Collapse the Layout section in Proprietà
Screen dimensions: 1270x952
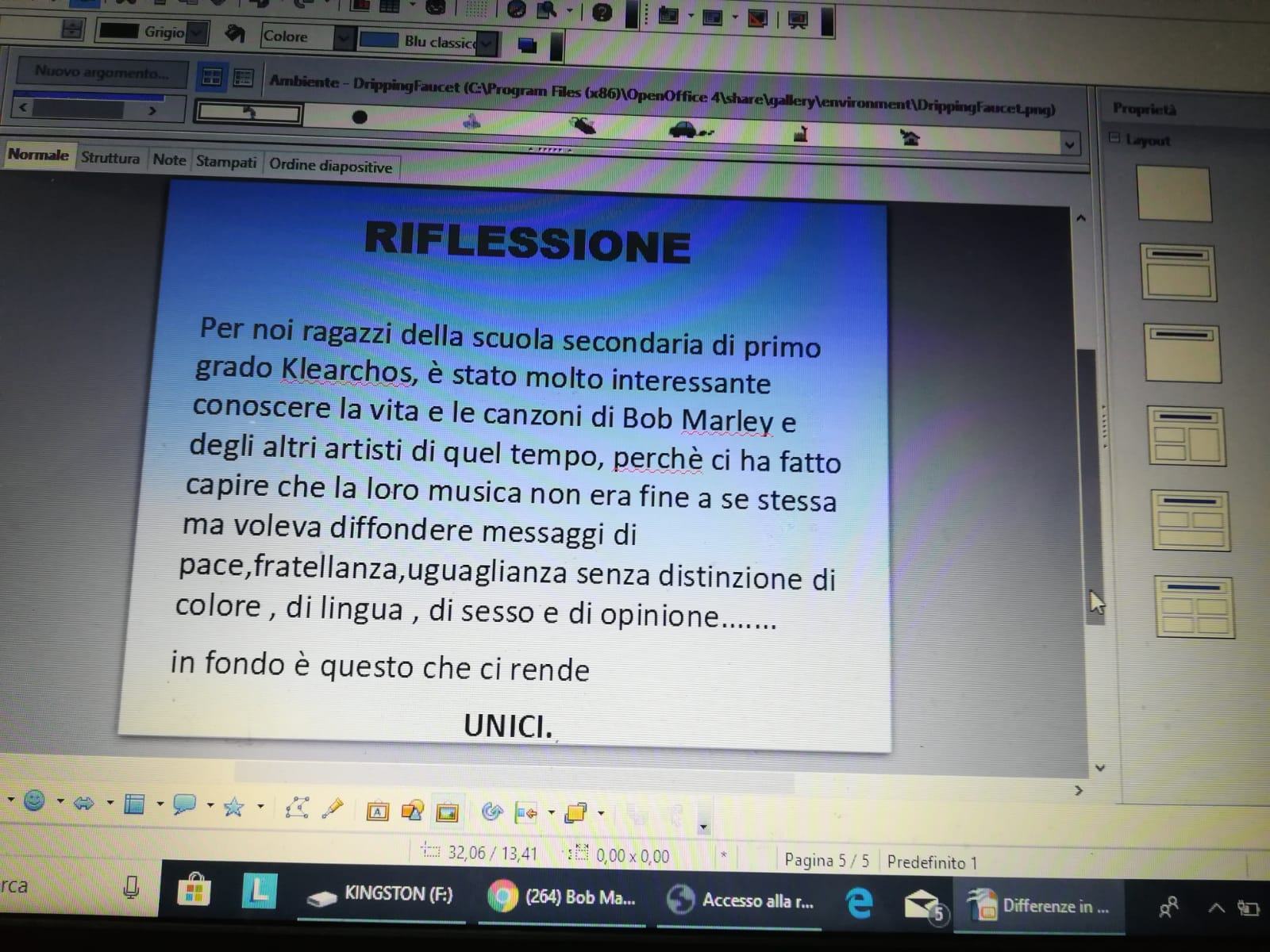click(1114, 138)
